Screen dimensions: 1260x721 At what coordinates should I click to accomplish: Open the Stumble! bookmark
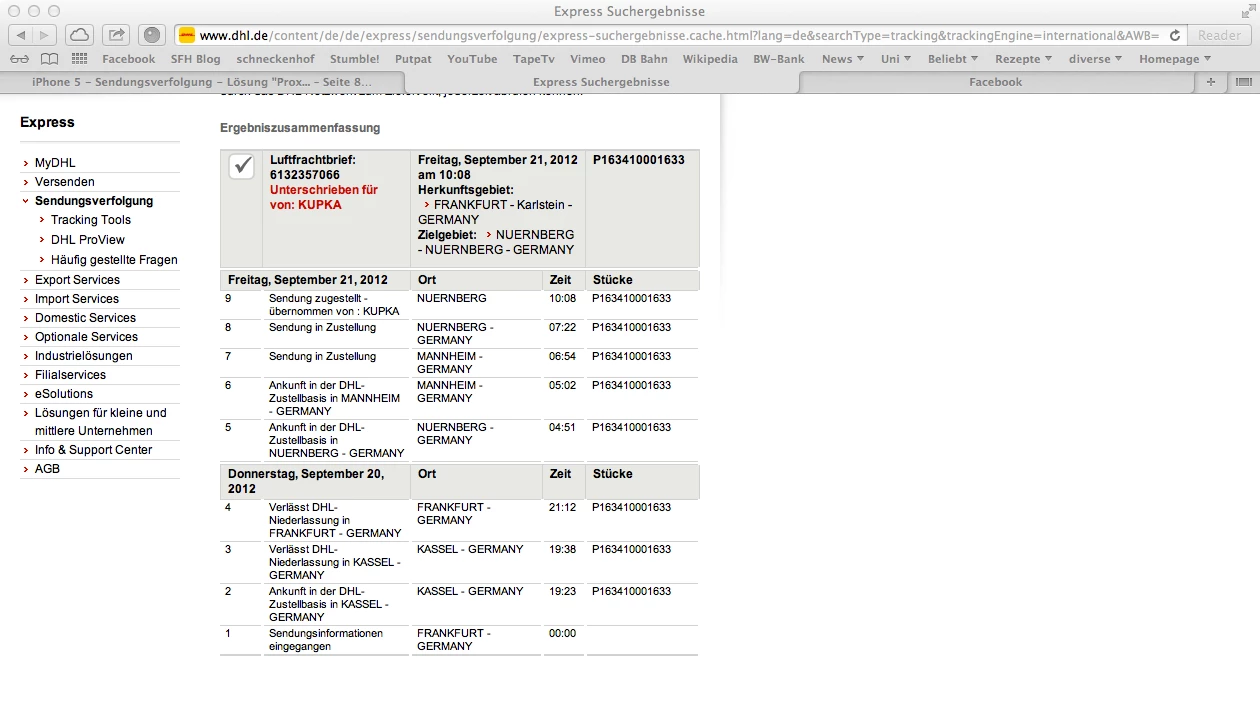(x=354, y=59)
